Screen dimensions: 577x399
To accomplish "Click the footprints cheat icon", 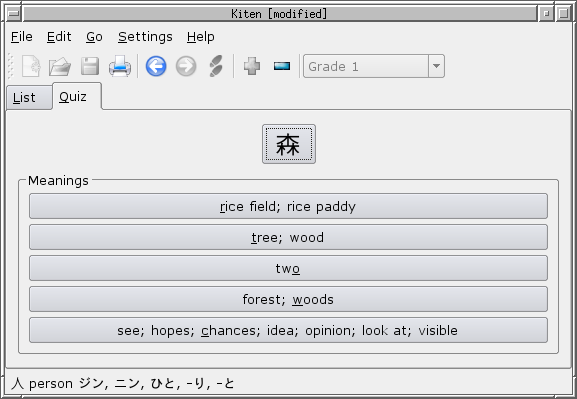I will point(216,66).
